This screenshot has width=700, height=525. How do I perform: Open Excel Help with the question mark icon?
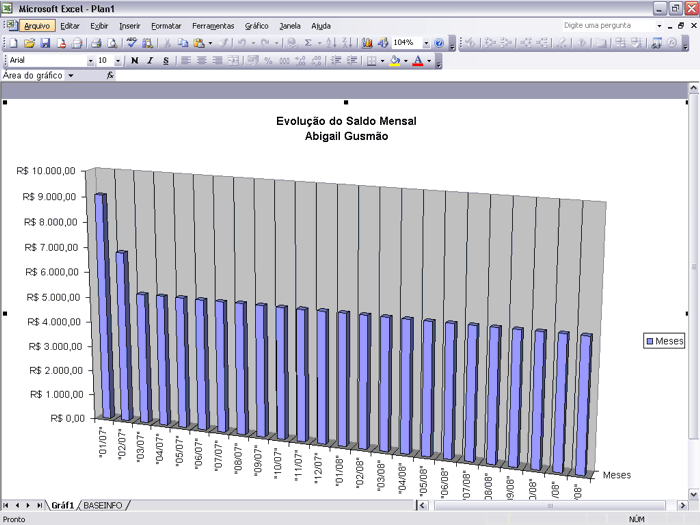coord(440,44)
